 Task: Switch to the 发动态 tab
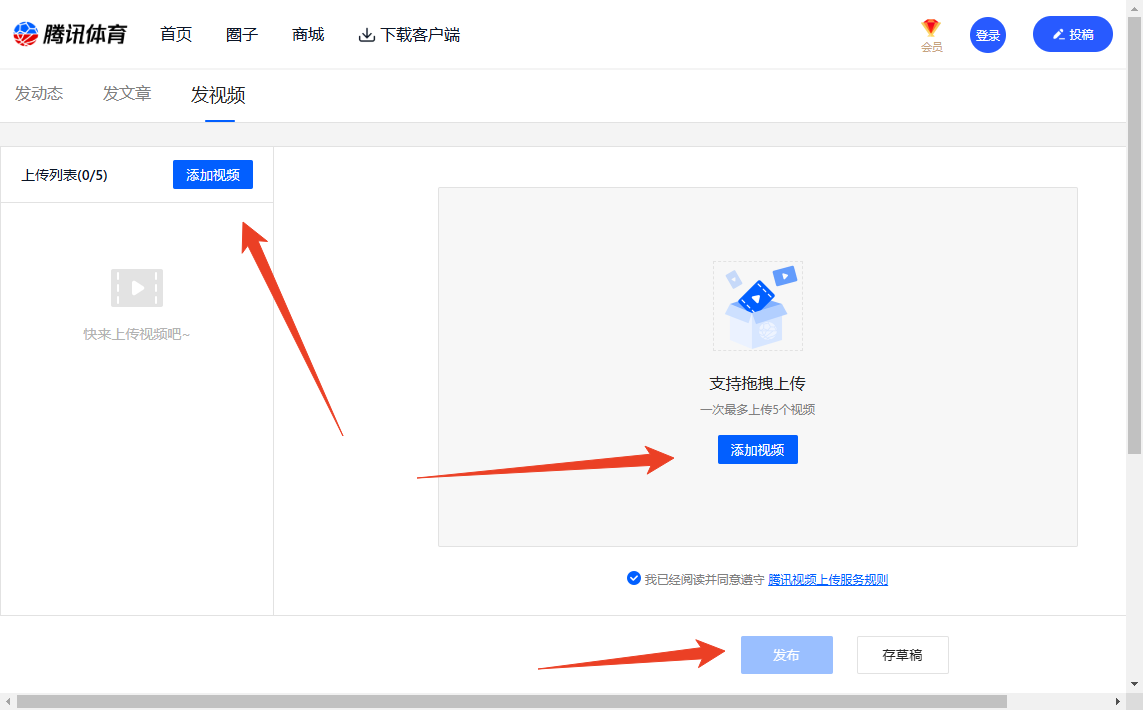tap(39, 93)
